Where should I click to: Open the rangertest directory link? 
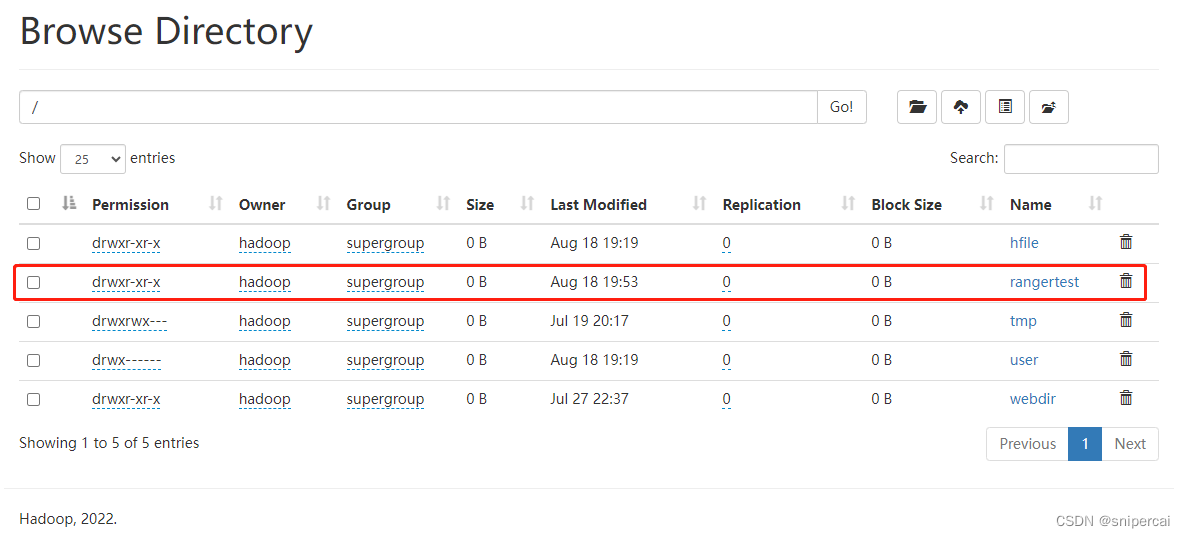(x=1044, y=283)
